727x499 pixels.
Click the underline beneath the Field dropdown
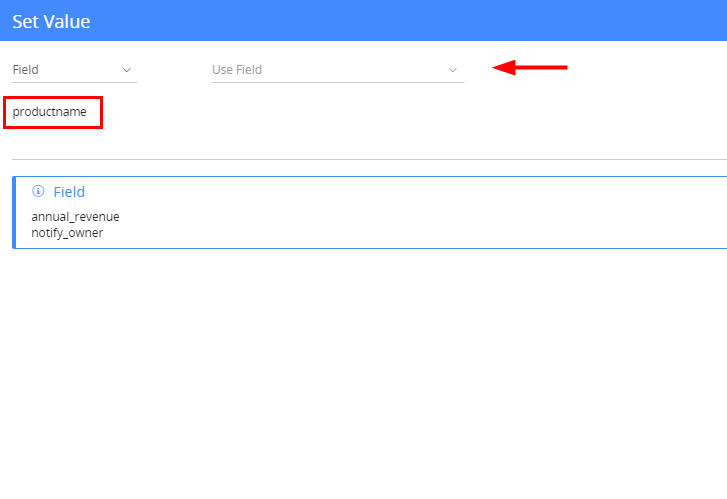75,83
